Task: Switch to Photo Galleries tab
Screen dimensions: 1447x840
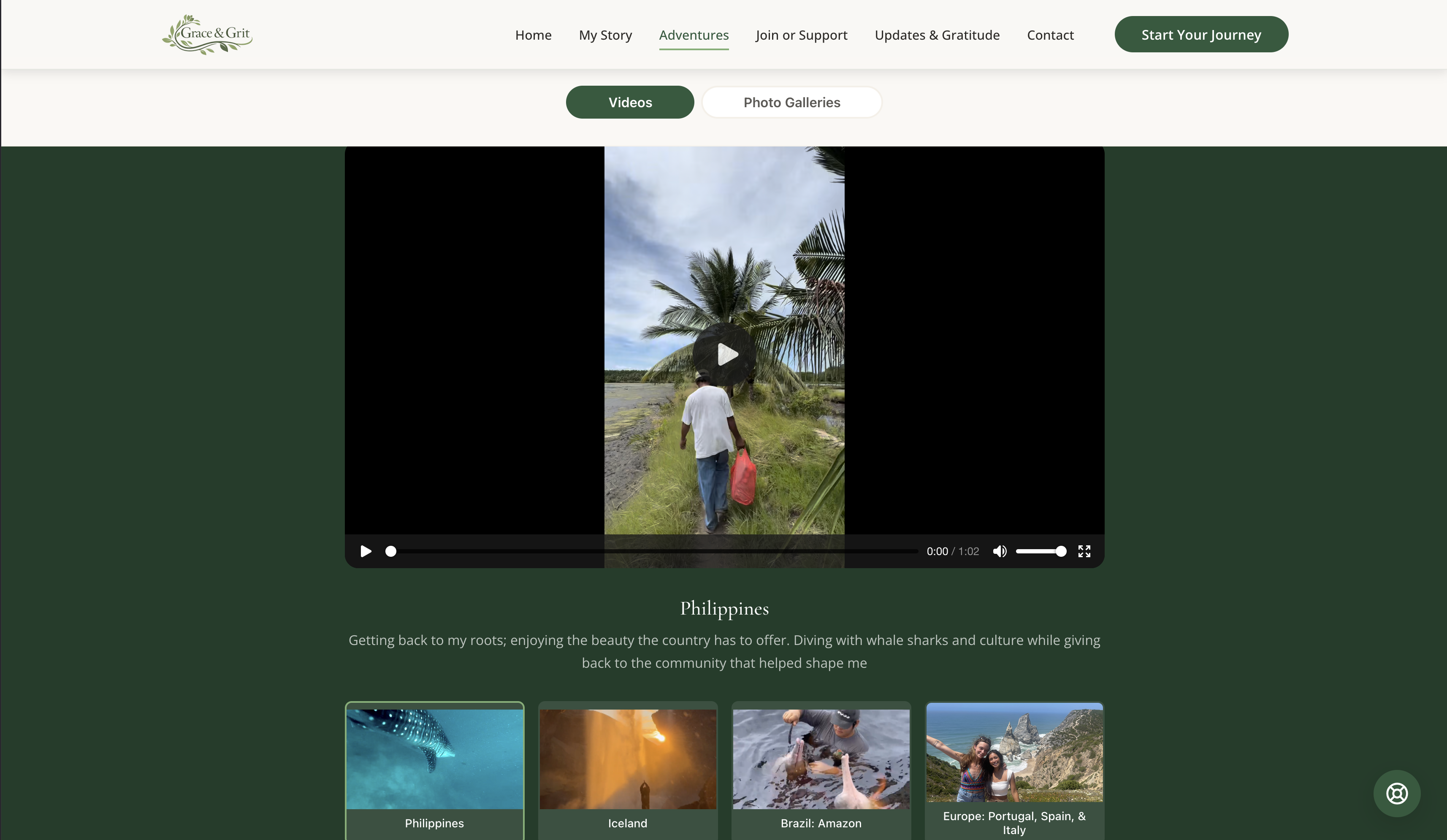Action: tap(791, 102)
